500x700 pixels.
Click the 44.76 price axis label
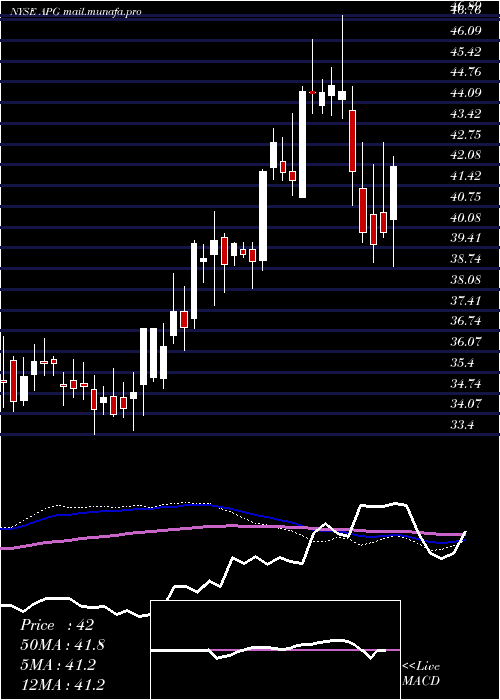(x=466, y=72)
